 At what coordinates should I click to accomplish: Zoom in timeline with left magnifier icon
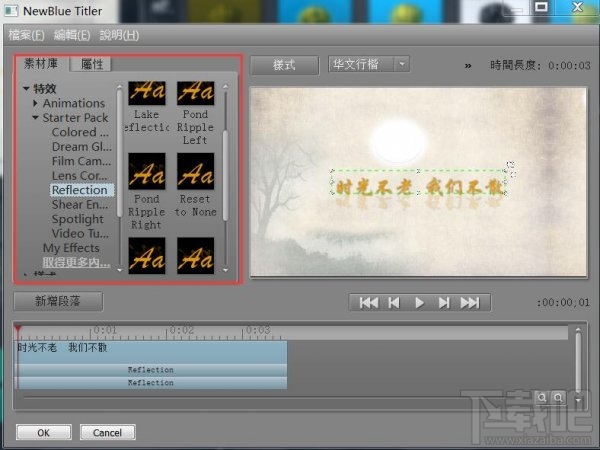(542, 398)
